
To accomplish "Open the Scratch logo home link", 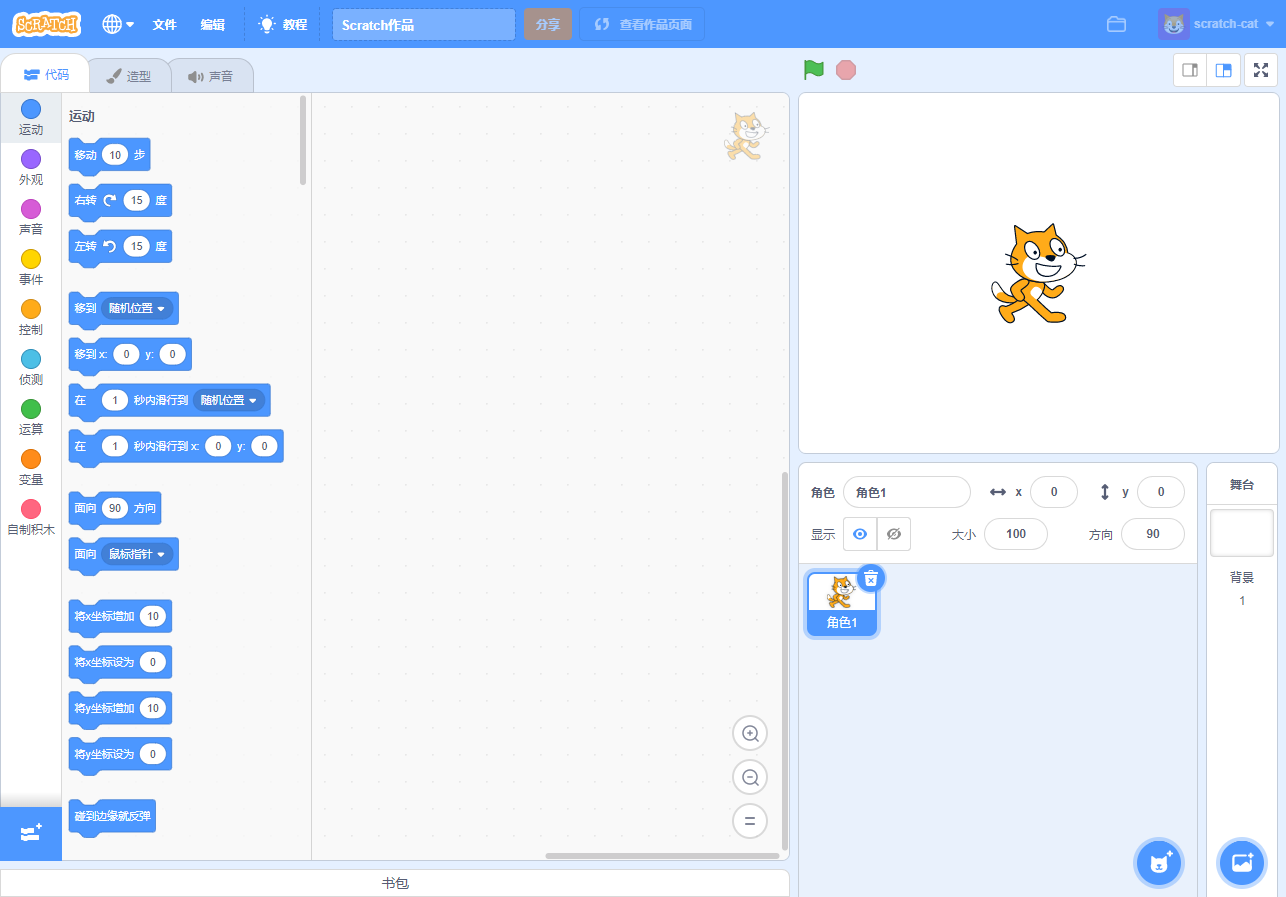I will click(x=47, y=24).
